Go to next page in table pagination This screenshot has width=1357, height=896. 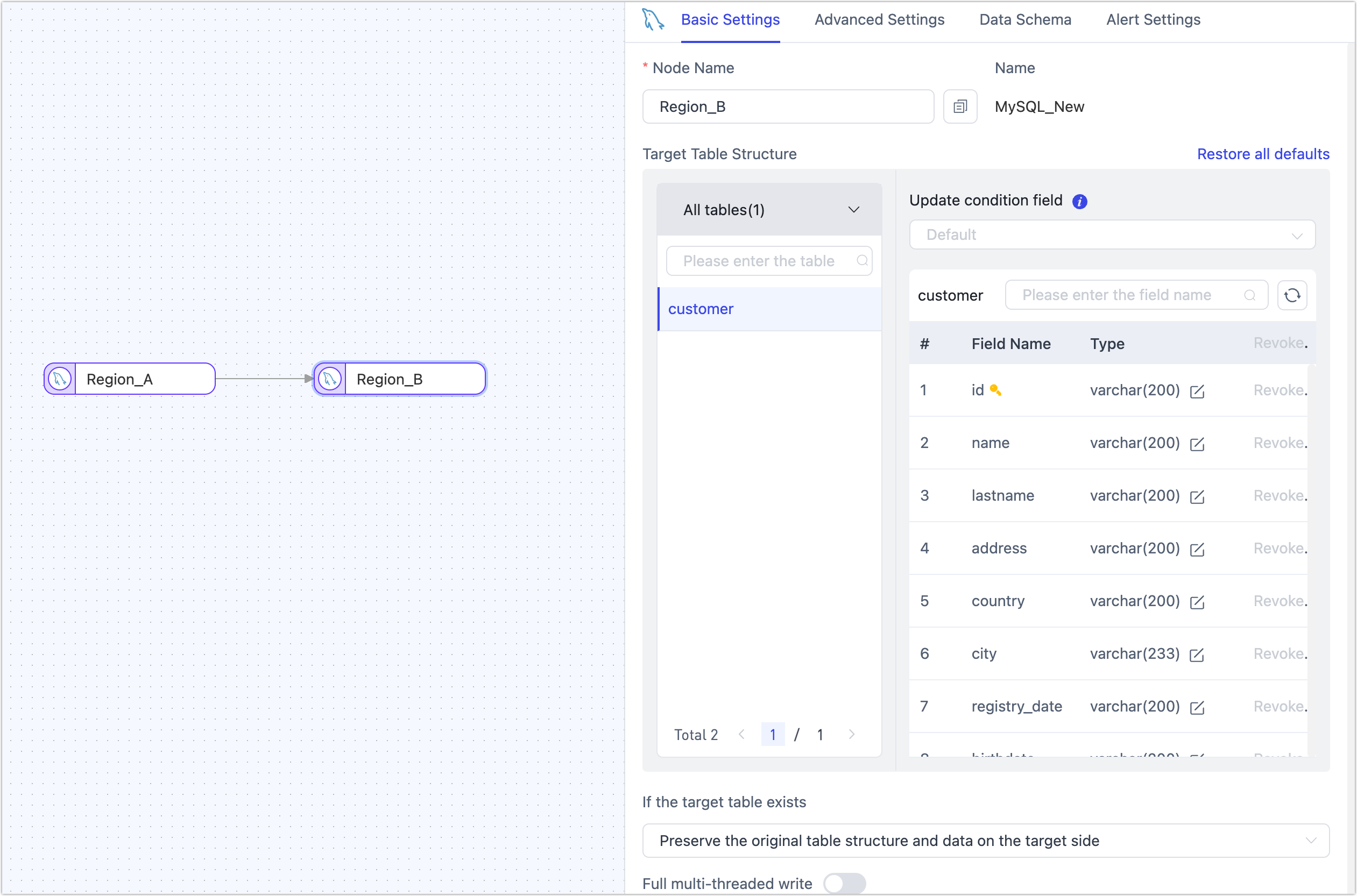851,734
